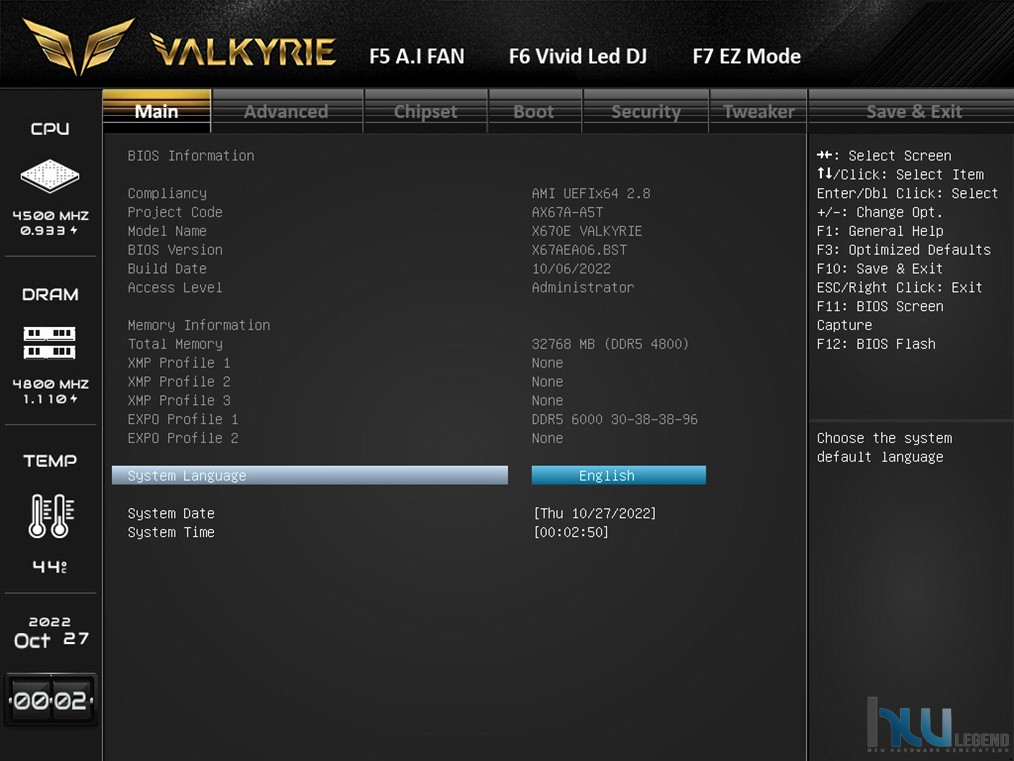Edit the System Date value field
Screen dimensions: 1014x761
pyautogui.click(x=595, y=513)
